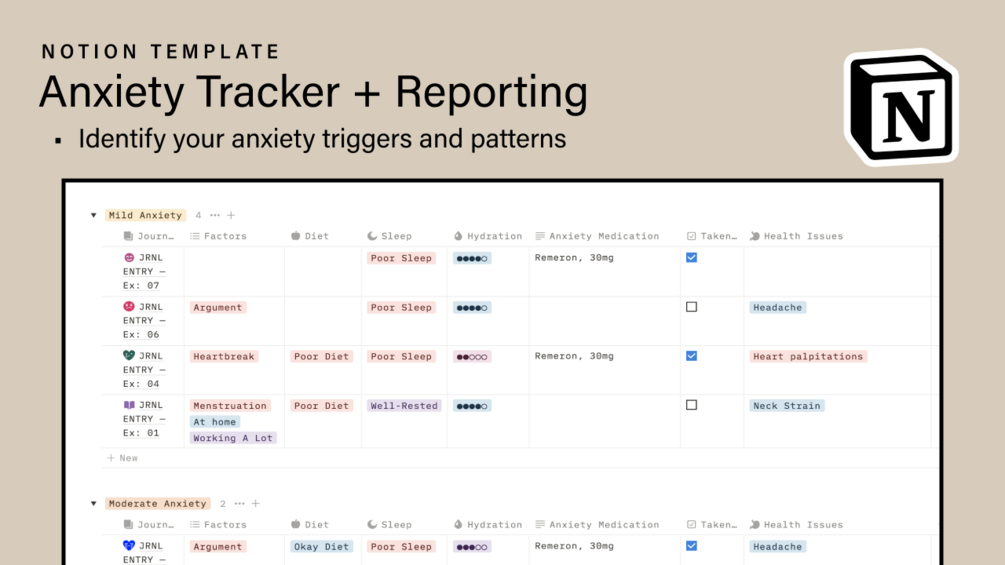Click the Hydration drop icon in Moderate Anxiety header

tap(458, 524)
